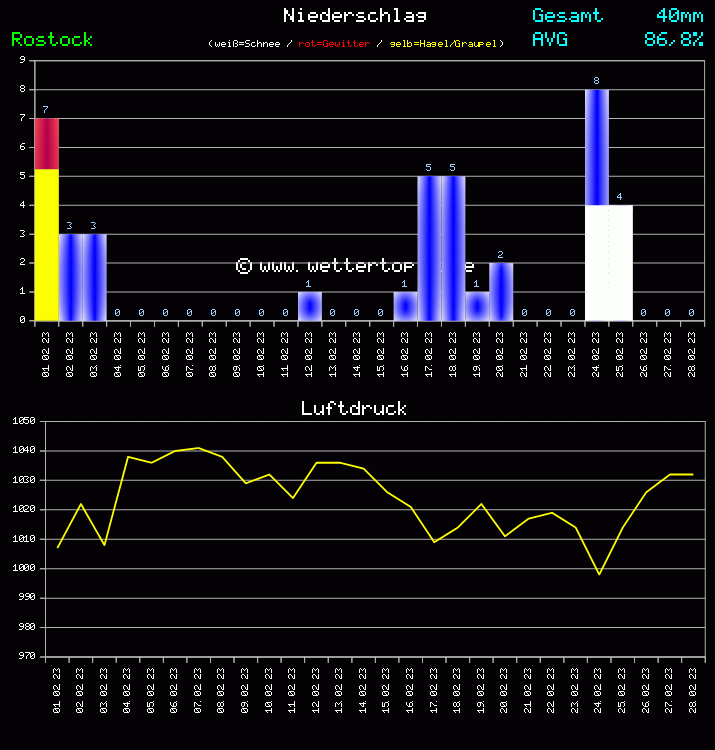This screenshot has height=750, width=715.
Task: Click the yellow hail bar for 01.02.23
Action: pyautogui.click(x=47, y=245)
